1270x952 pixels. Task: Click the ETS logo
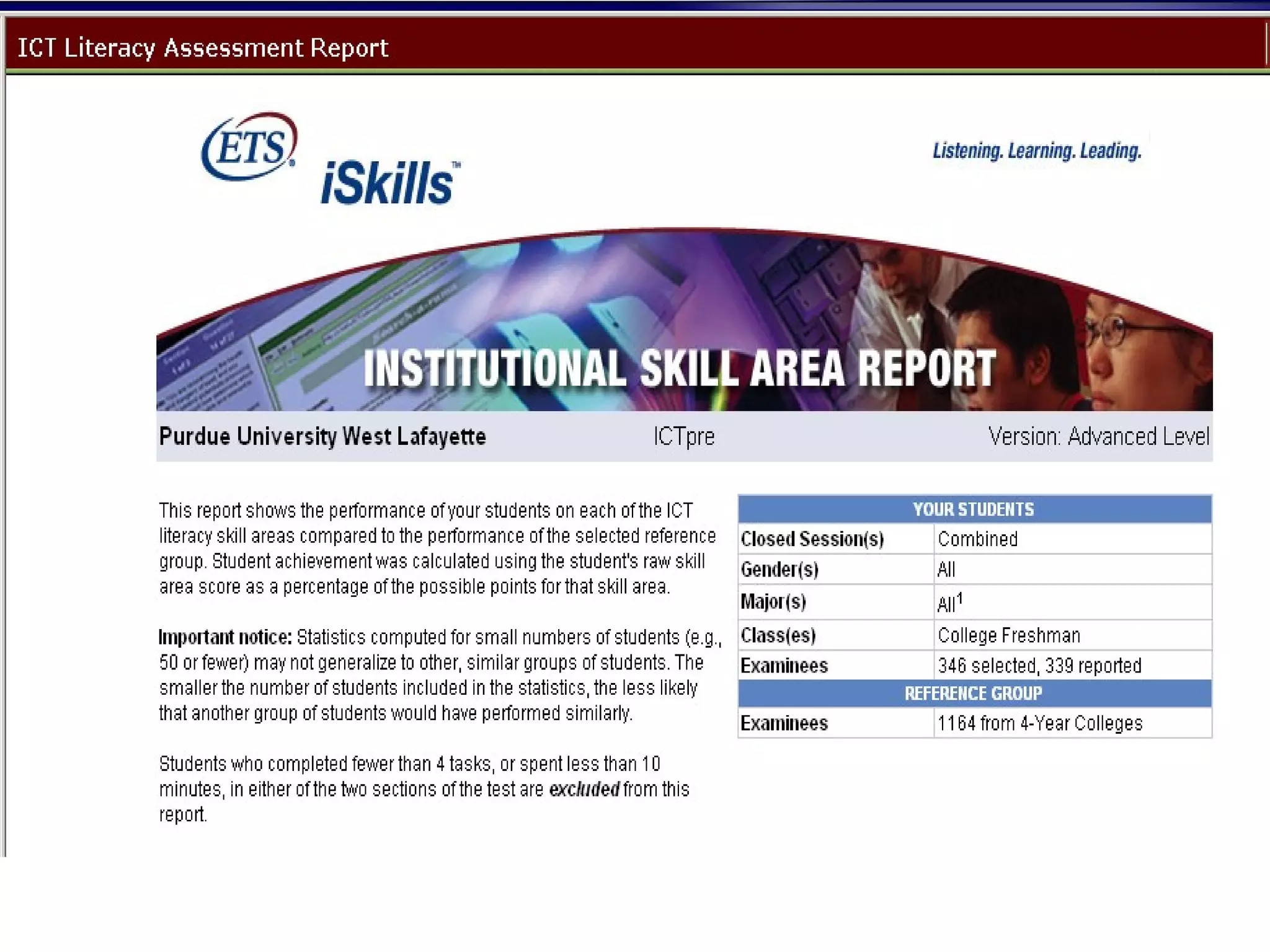coord(249,147)
